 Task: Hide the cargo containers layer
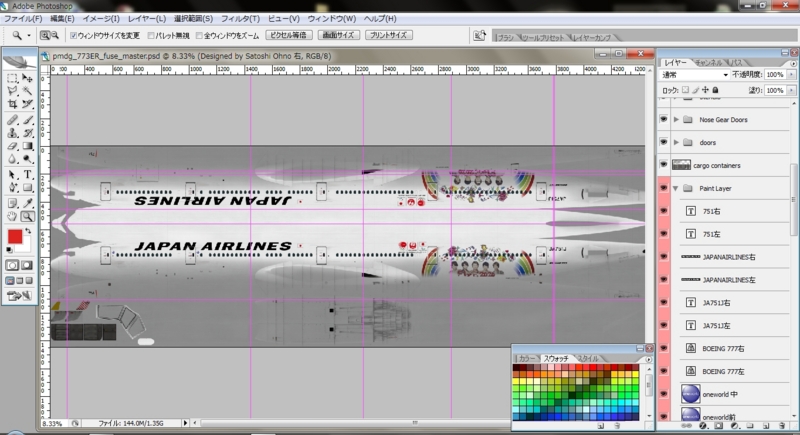(663, 165)
